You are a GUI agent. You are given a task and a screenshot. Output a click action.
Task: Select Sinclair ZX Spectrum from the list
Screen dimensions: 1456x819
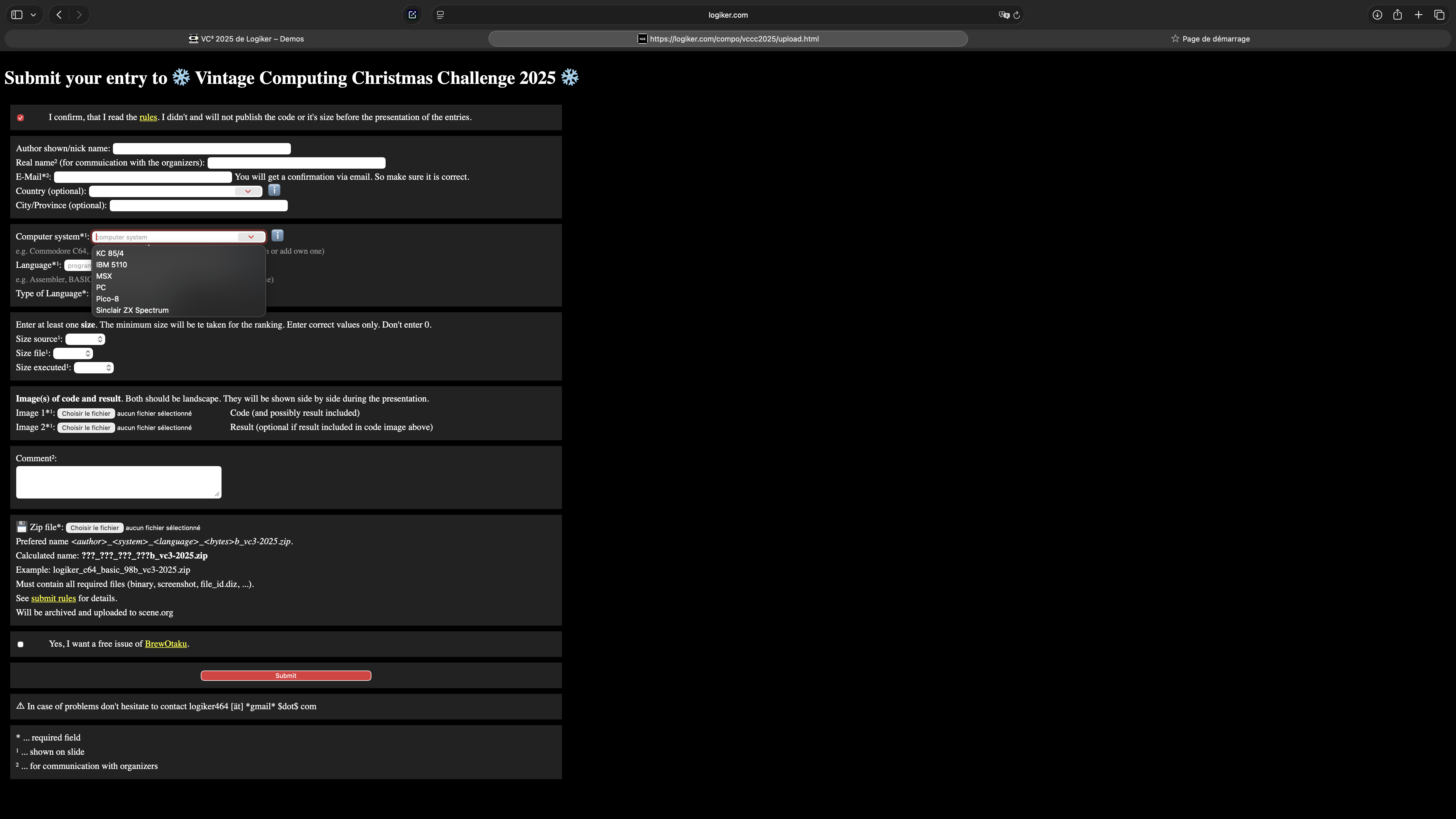tap(132, 310)
